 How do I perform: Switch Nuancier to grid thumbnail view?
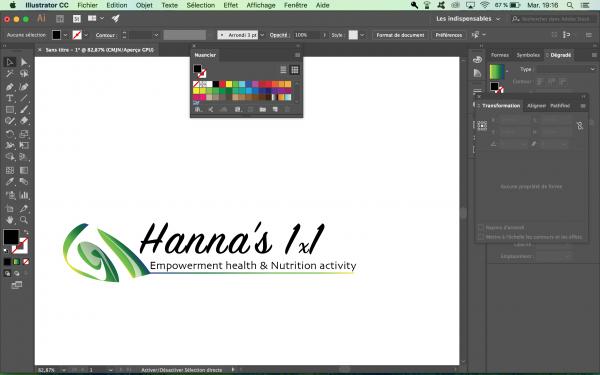point(295,70)
